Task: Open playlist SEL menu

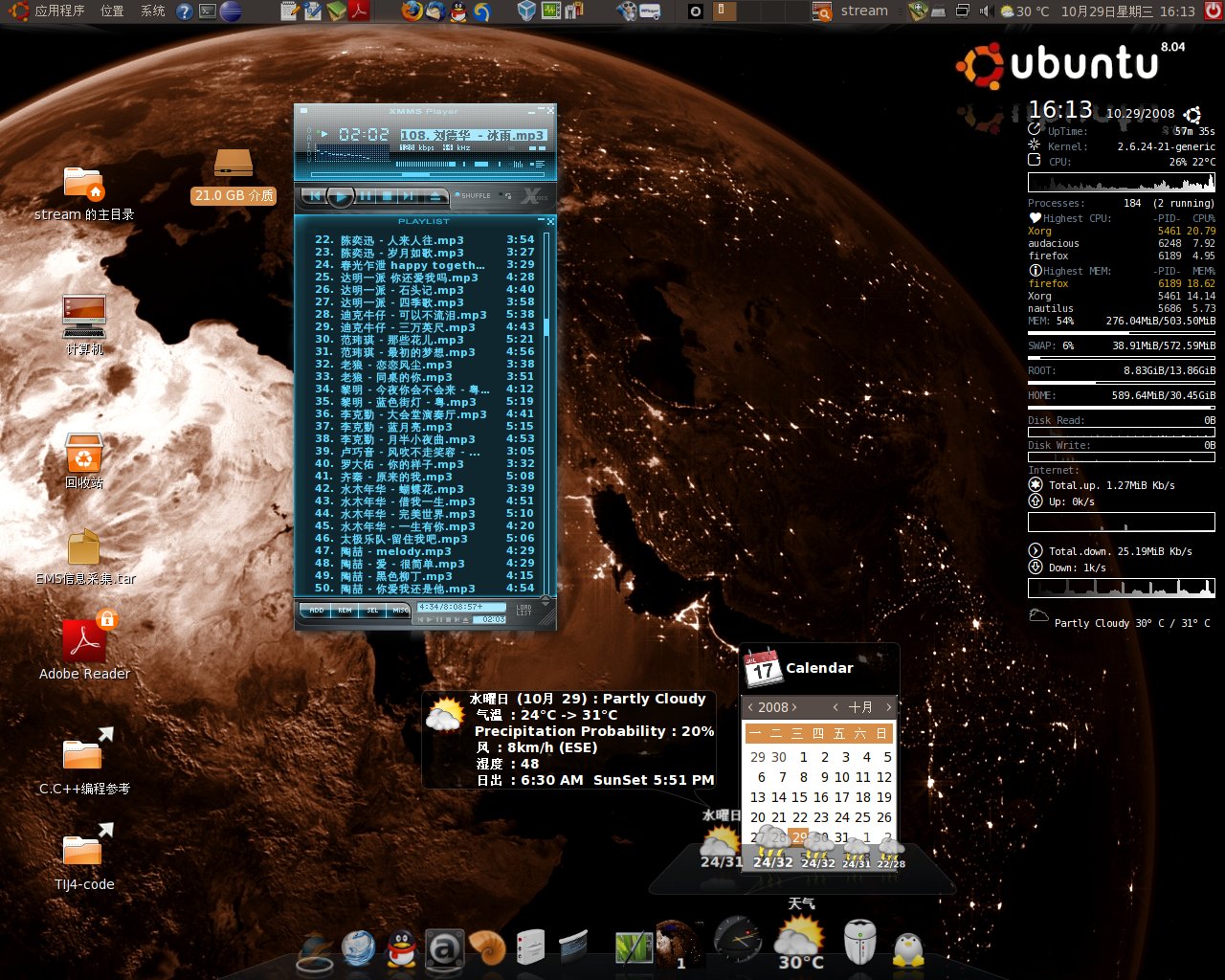Action: click(x=372, y=611)
